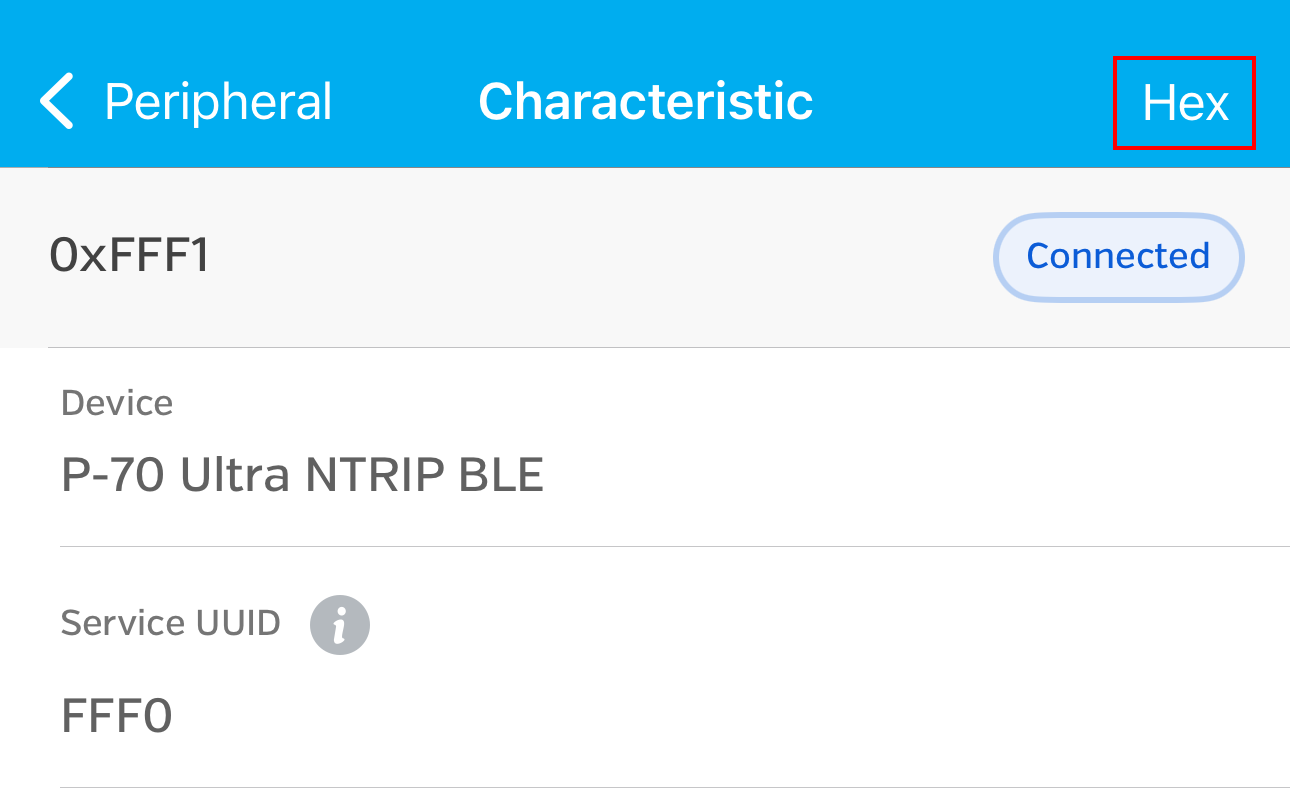Go back via the Peripheral label
Image resolution: width=1290 pixels, height=810 pixels.
(x=217, y=102)
